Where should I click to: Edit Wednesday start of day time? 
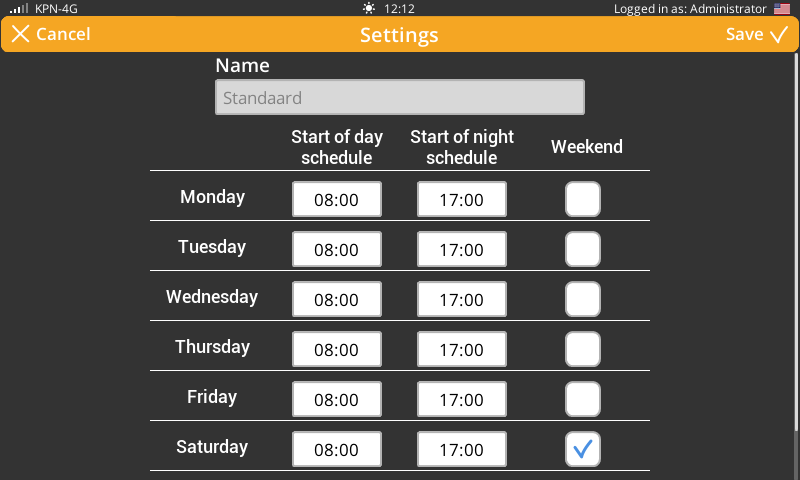pos(337,299)
